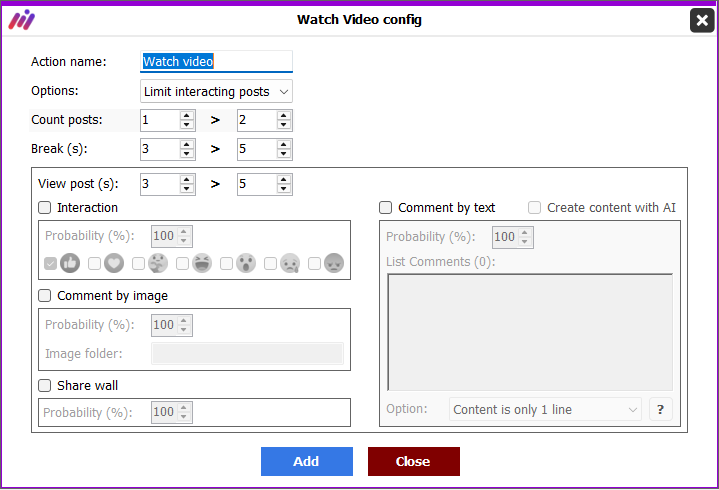This screenshot has height=490, width=719.
Task: Click the app logo in title bar
Action: [22, 20]
